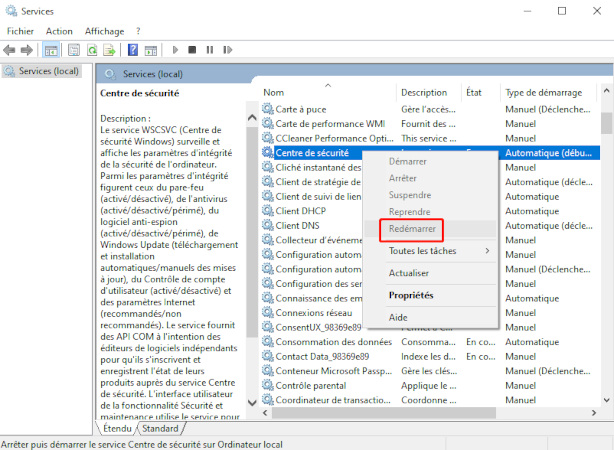Open Help via the blue question mark icon
614x450 pixels.
coord(133,50)
